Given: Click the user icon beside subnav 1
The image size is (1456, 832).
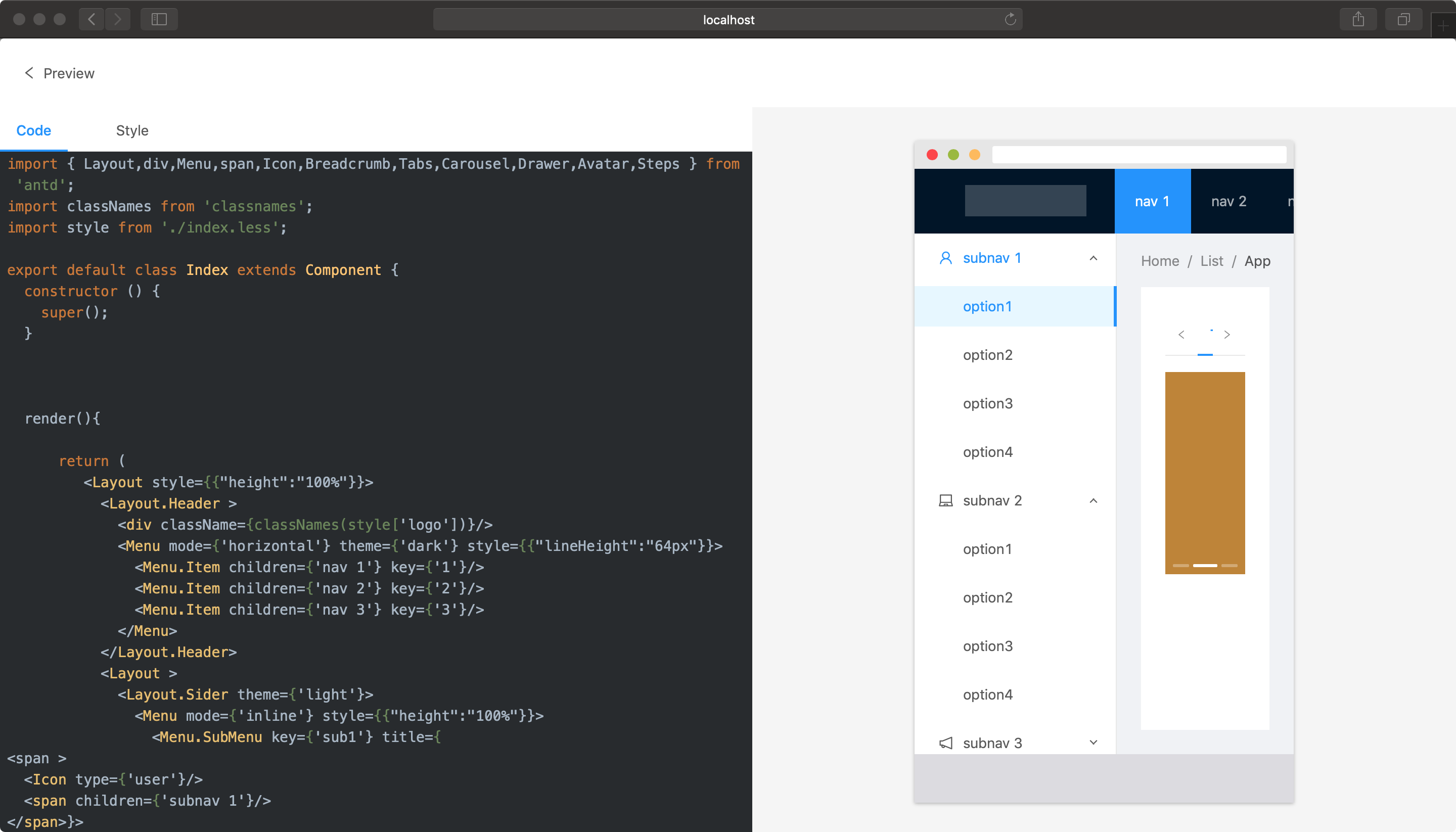Looking at the screenshot, I should click(x=945, y=258).
